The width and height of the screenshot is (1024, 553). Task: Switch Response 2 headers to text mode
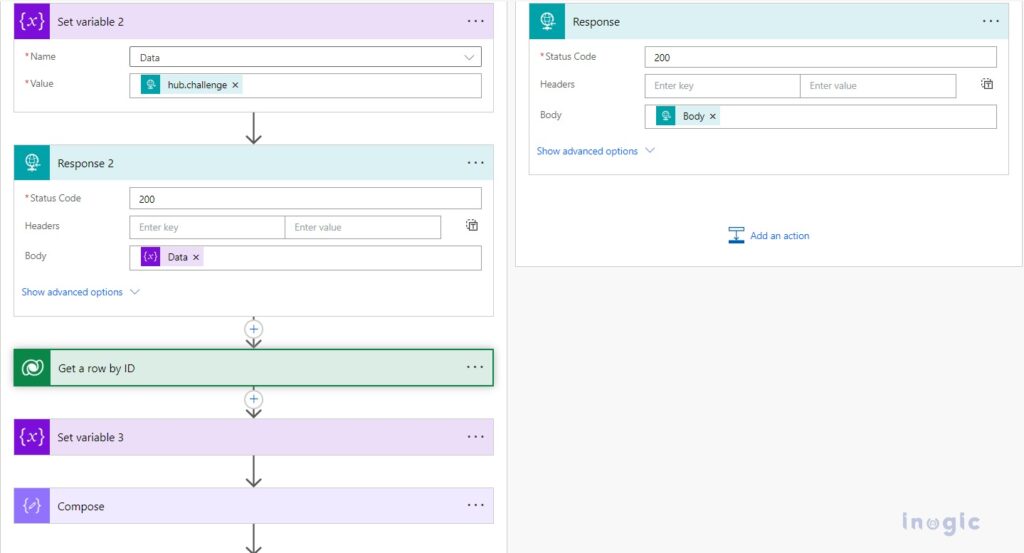pyautogui.click(x=472, y=226)
